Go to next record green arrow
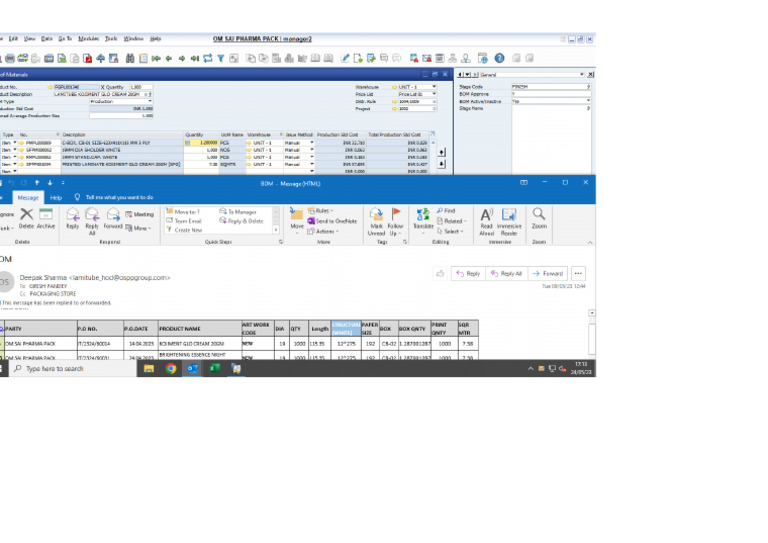 182,59
